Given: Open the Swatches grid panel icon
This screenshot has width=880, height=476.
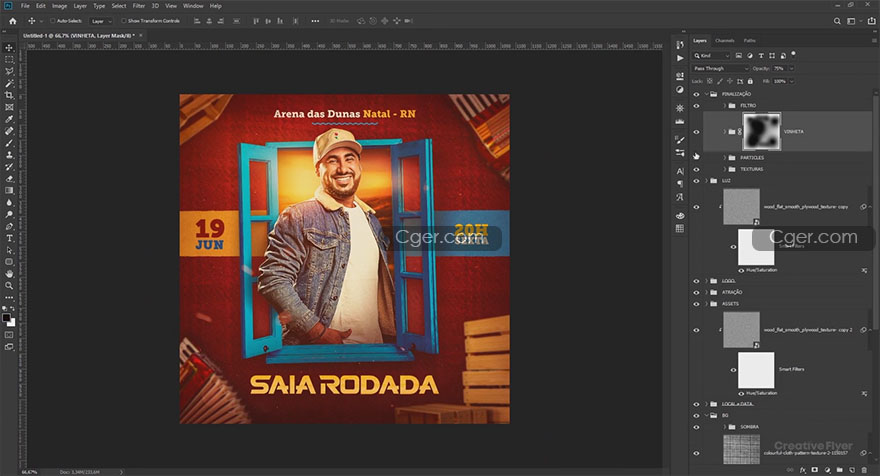Looking at the screenshot, I should [x=680, y=228].
